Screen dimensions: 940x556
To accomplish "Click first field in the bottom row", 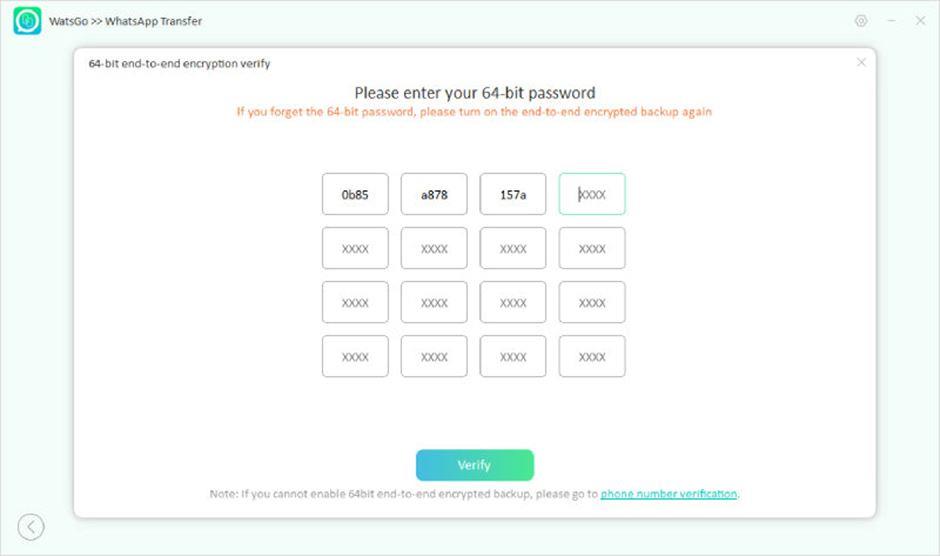I will 355,356.
